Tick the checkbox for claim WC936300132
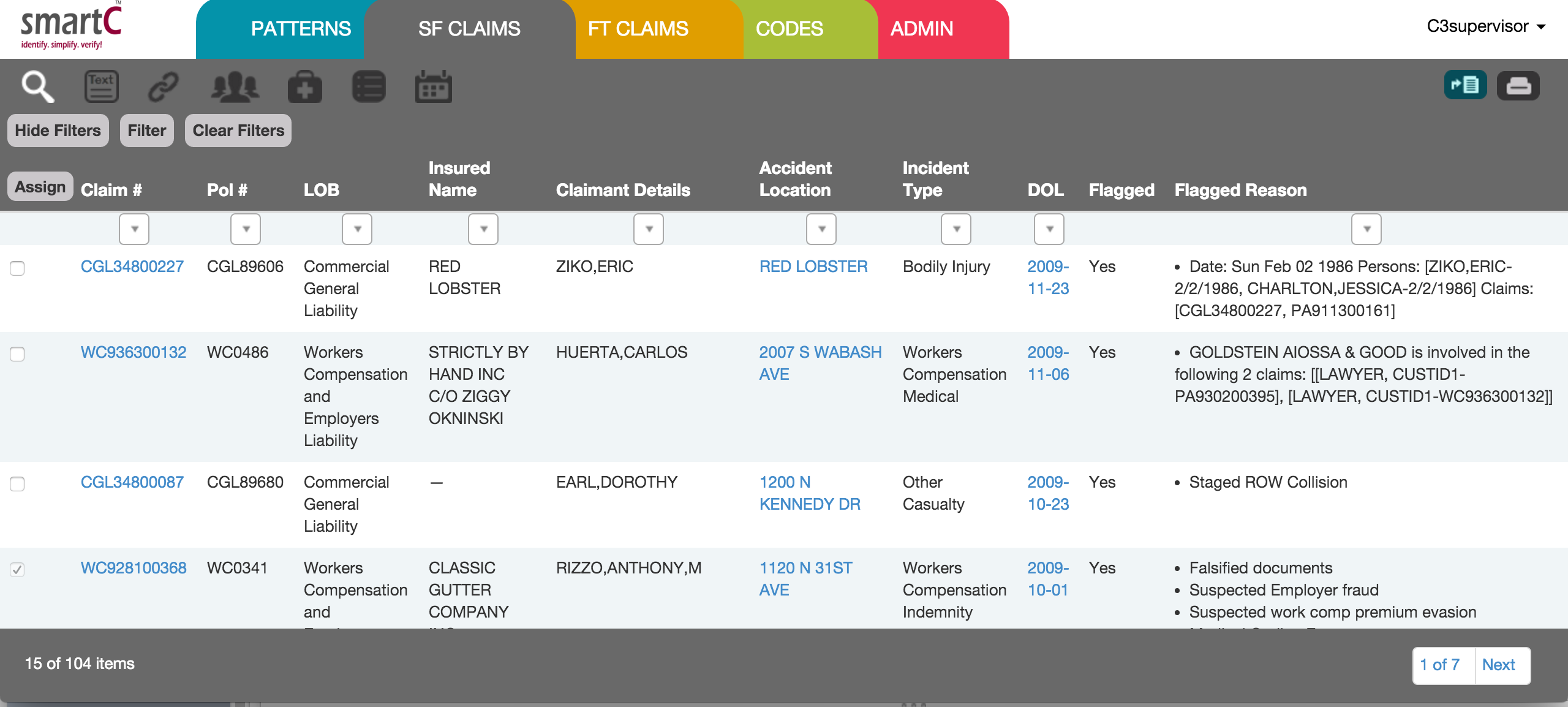Image resolution: width=1568 pixels, height=707 pixels. 17,354
